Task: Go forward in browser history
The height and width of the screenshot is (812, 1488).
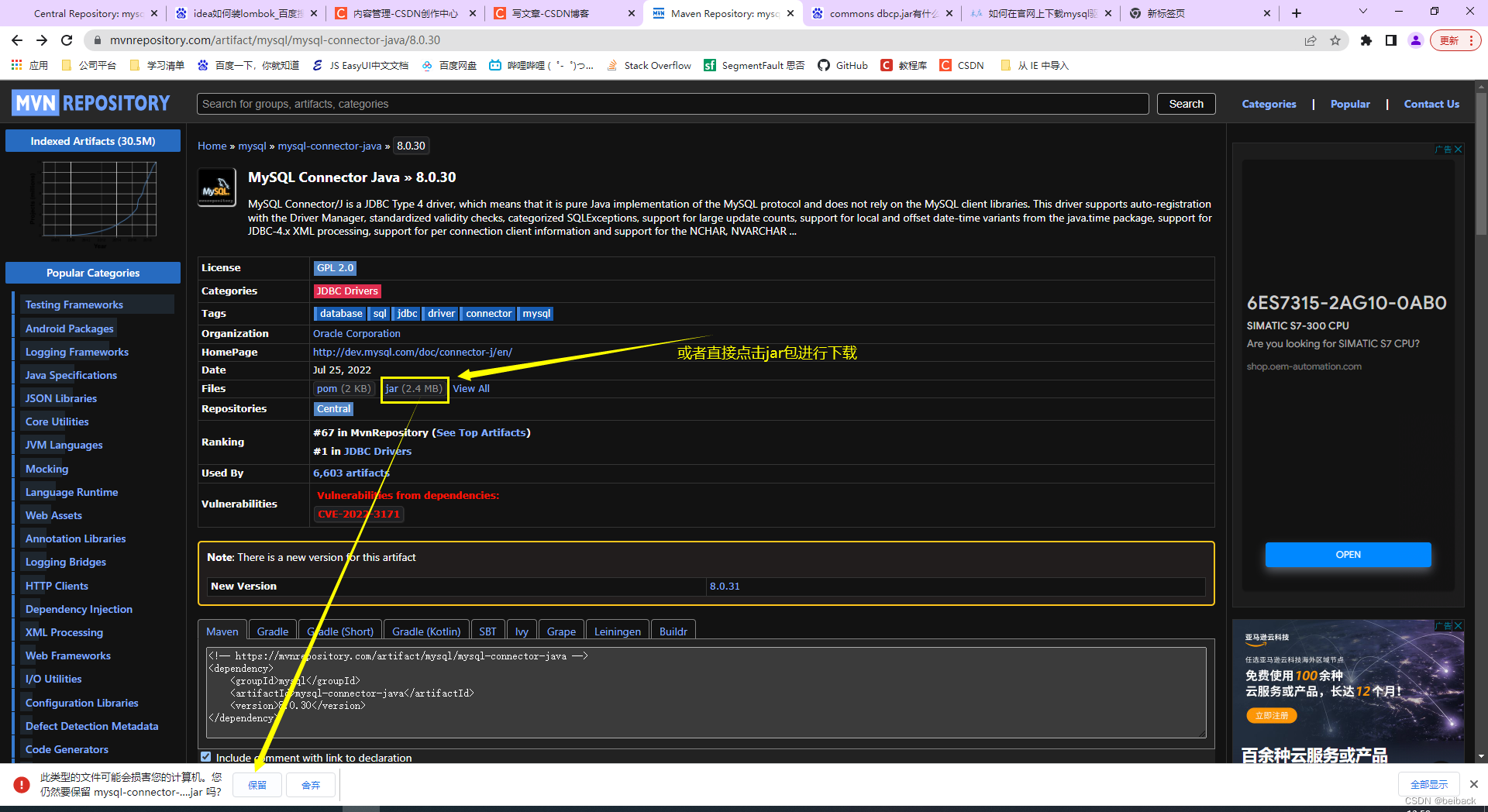Action: click(42, 40)
